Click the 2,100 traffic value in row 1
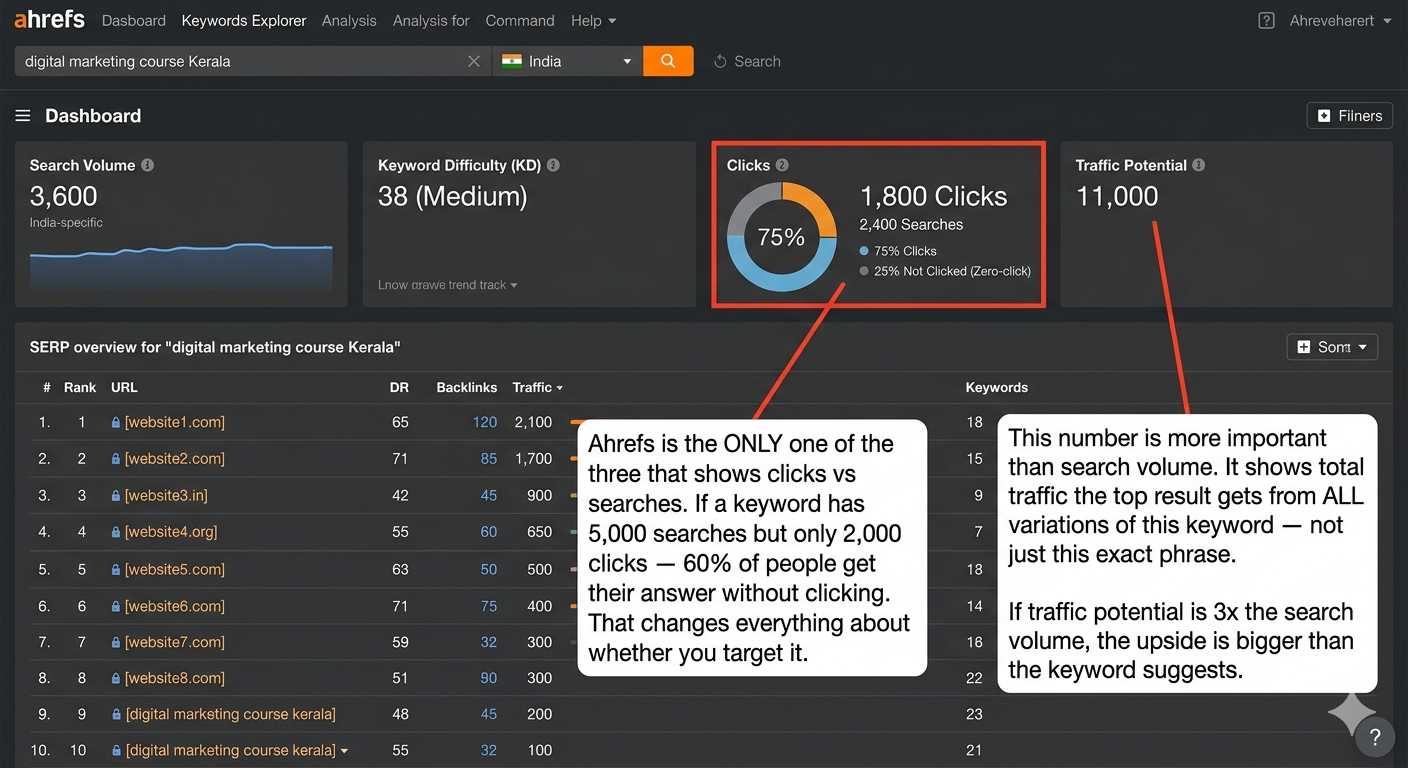The image size is (1408, 768). coord(533,422)
